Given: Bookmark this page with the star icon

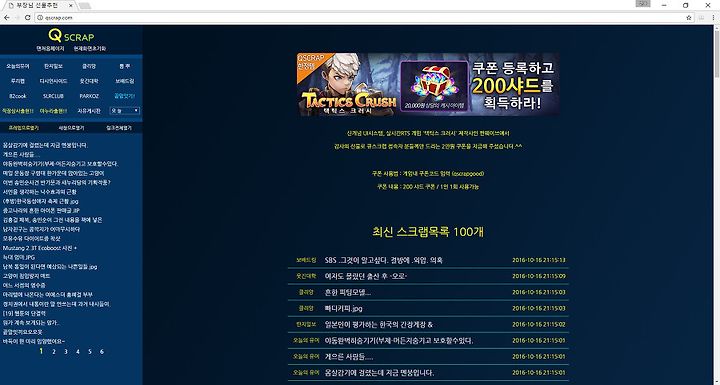Looking at the screenshot, I should 689,17.
